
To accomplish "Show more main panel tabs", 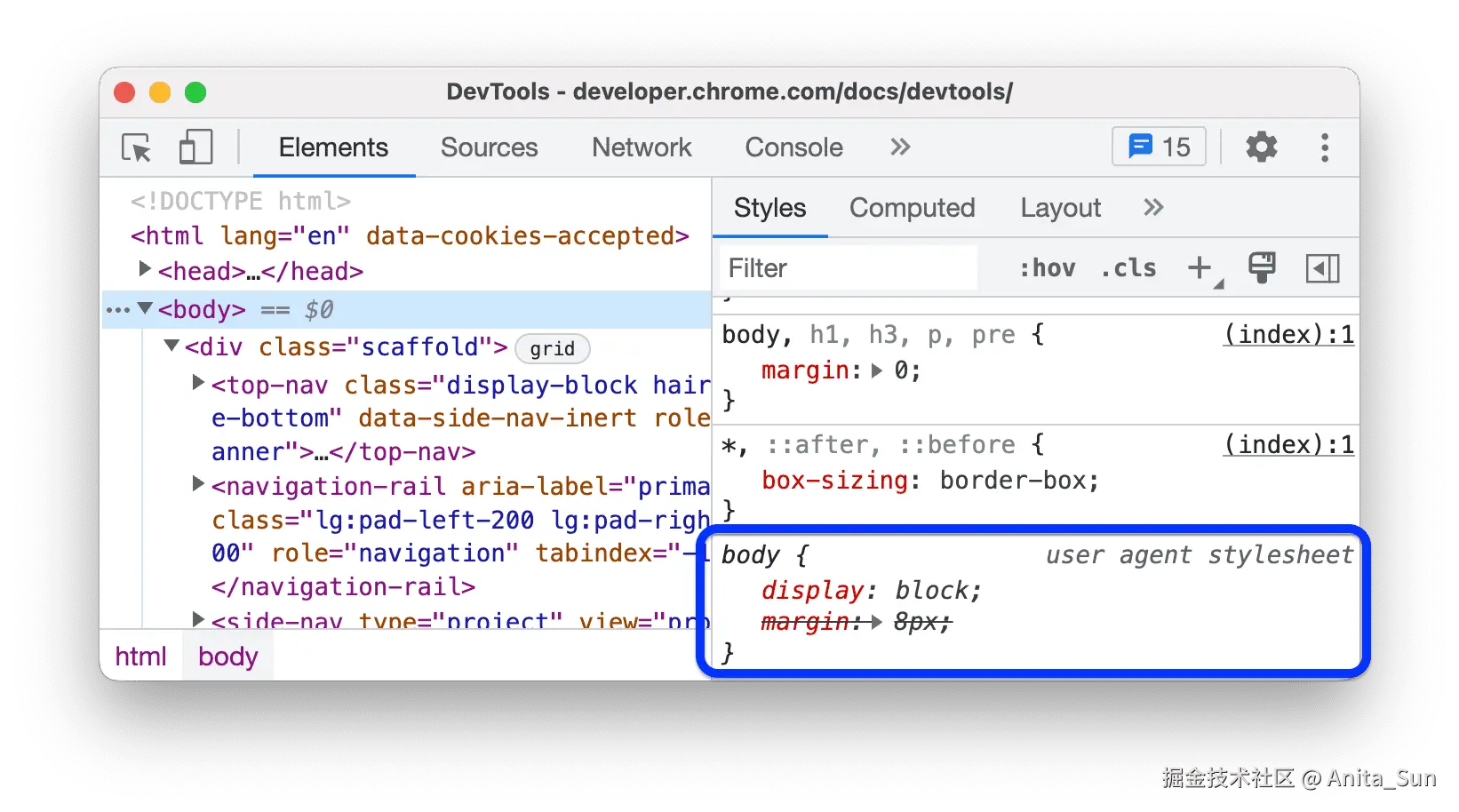I will tap(900, 147).
